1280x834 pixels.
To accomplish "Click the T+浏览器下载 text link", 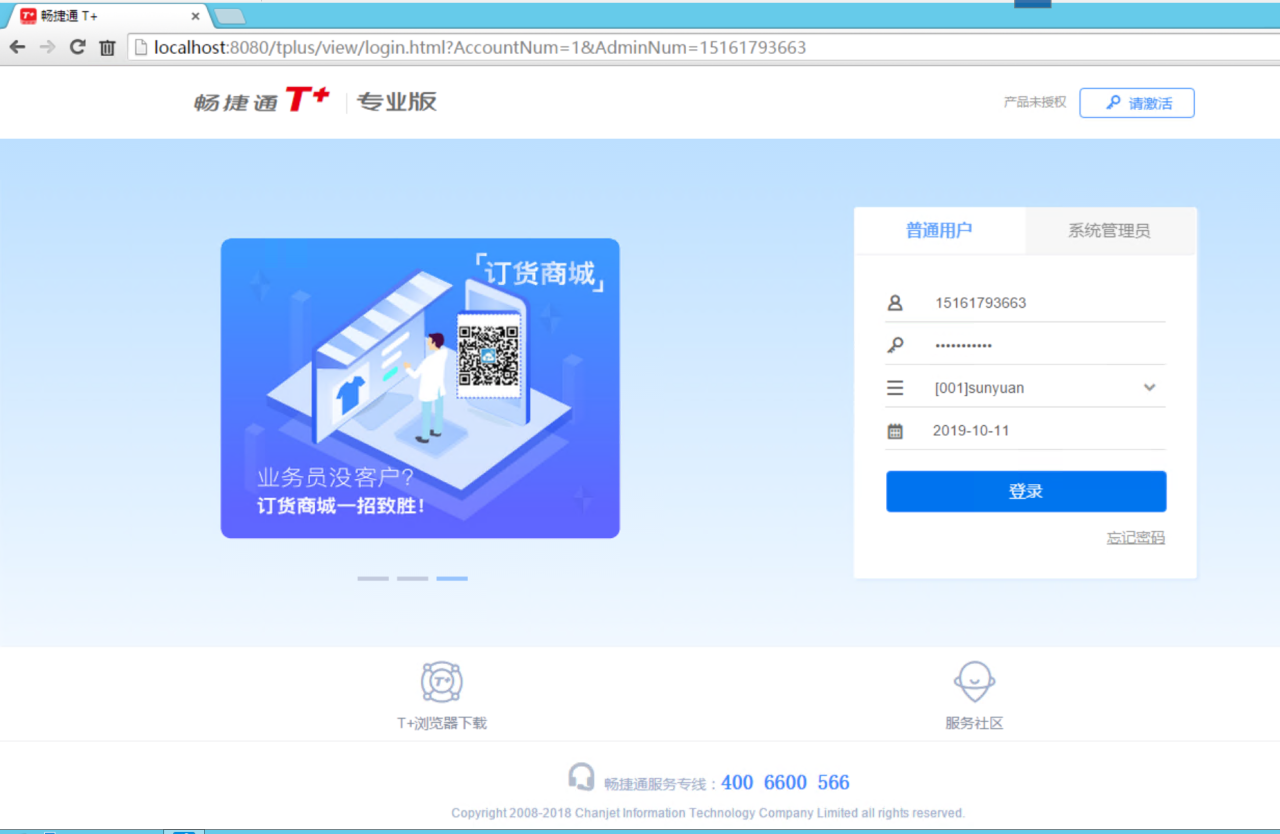I will coord(441,723).
